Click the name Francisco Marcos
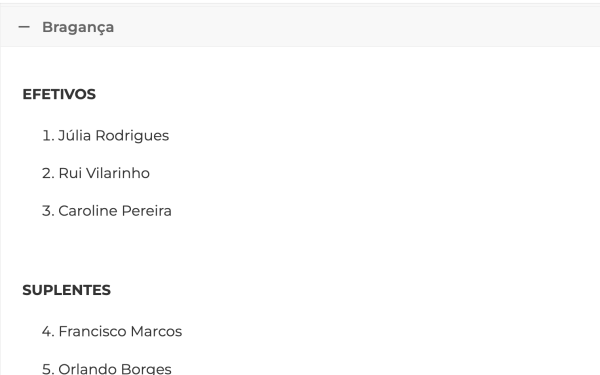 pos(120,331)
